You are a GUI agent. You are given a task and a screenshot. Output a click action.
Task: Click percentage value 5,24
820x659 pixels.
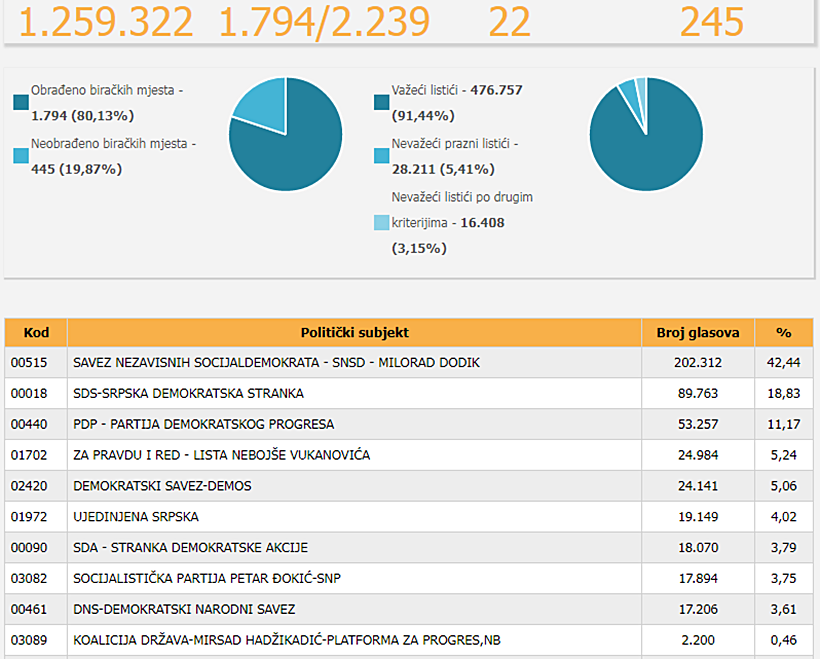click(x=784, y=455)
